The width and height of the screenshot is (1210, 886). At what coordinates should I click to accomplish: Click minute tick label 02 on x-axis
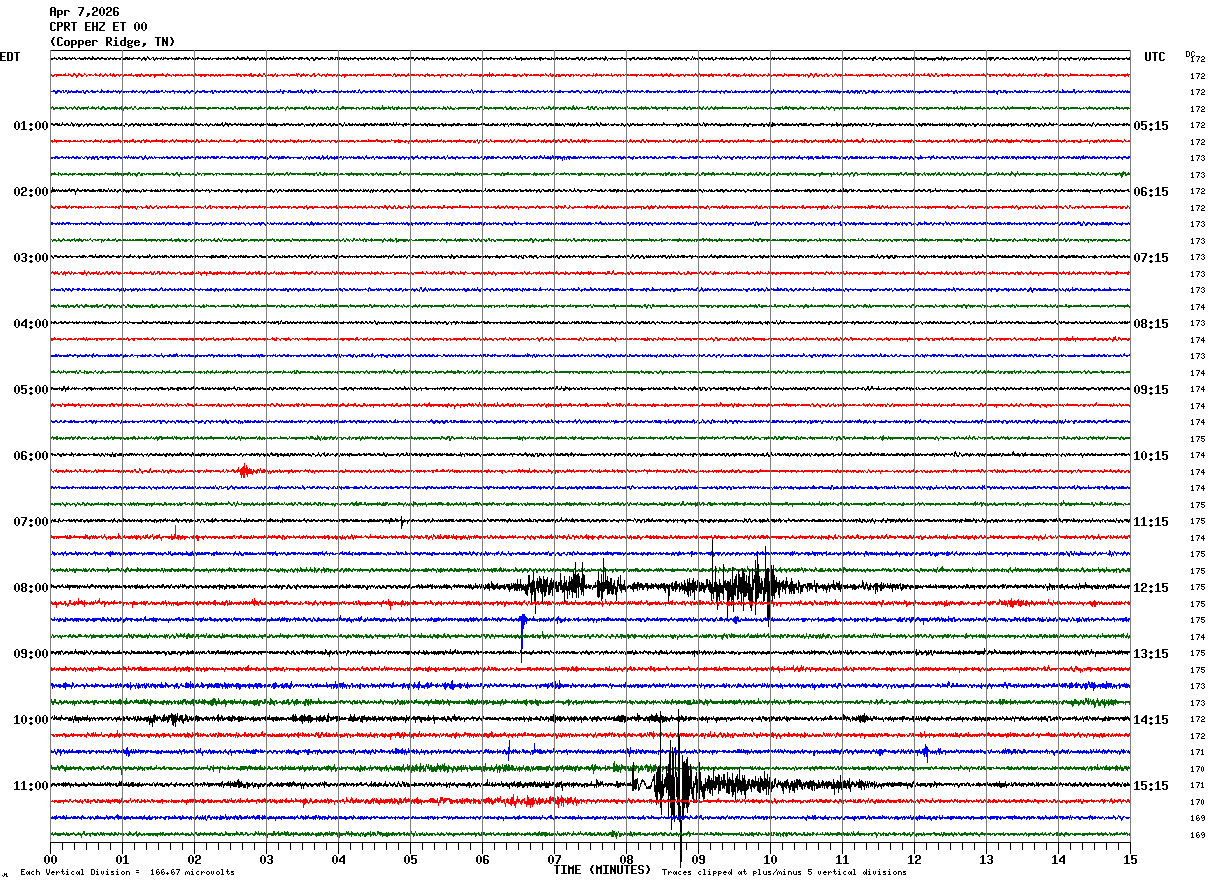[194, 859]
